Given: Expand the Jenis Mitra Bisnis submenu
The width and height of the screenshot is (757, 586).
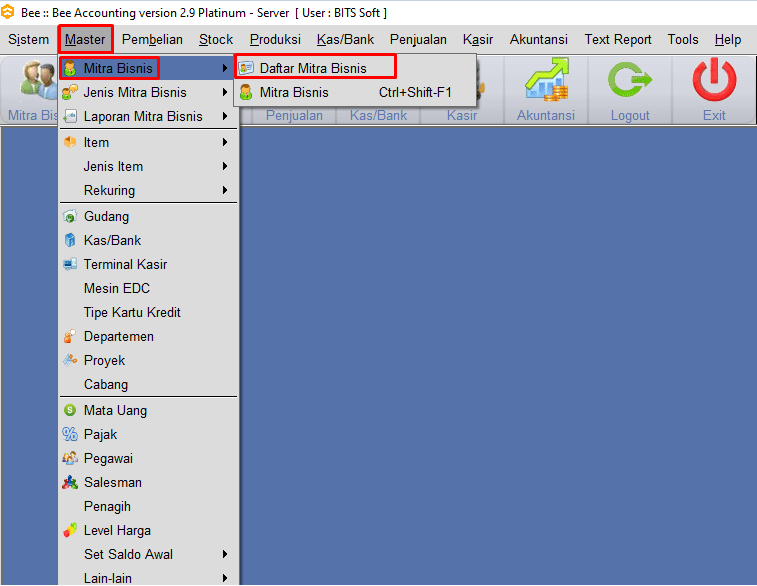Looking at the screenshot, I should coord(225,93).
